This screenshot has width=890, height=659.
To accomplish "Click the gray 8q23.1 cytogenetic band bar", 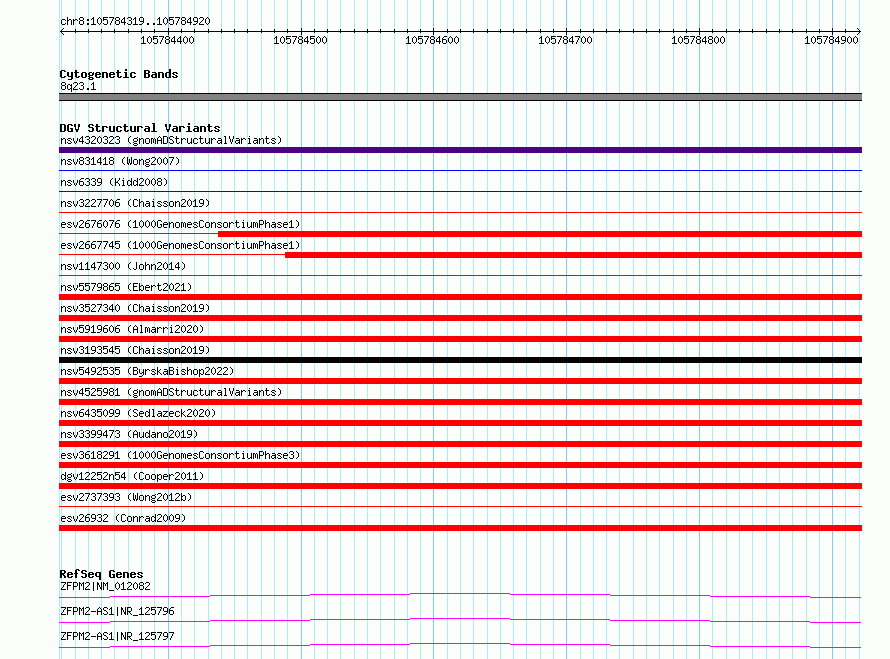I will pos(460,97).
